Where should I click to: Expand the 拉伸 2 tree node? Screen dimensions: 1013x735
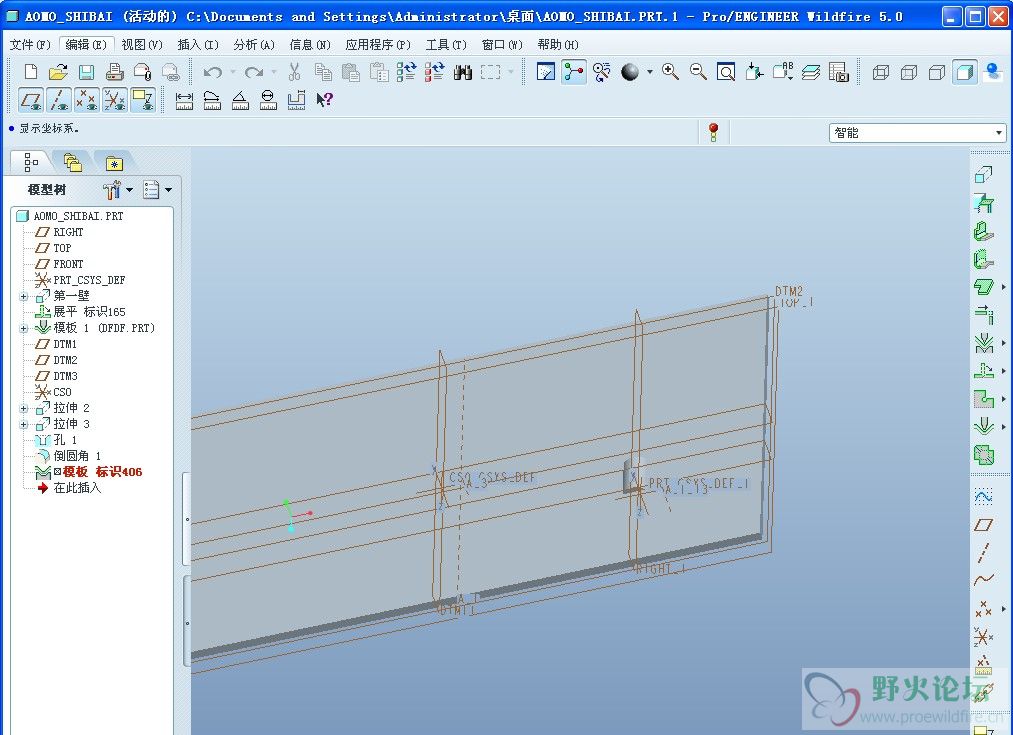coord(23,408)
